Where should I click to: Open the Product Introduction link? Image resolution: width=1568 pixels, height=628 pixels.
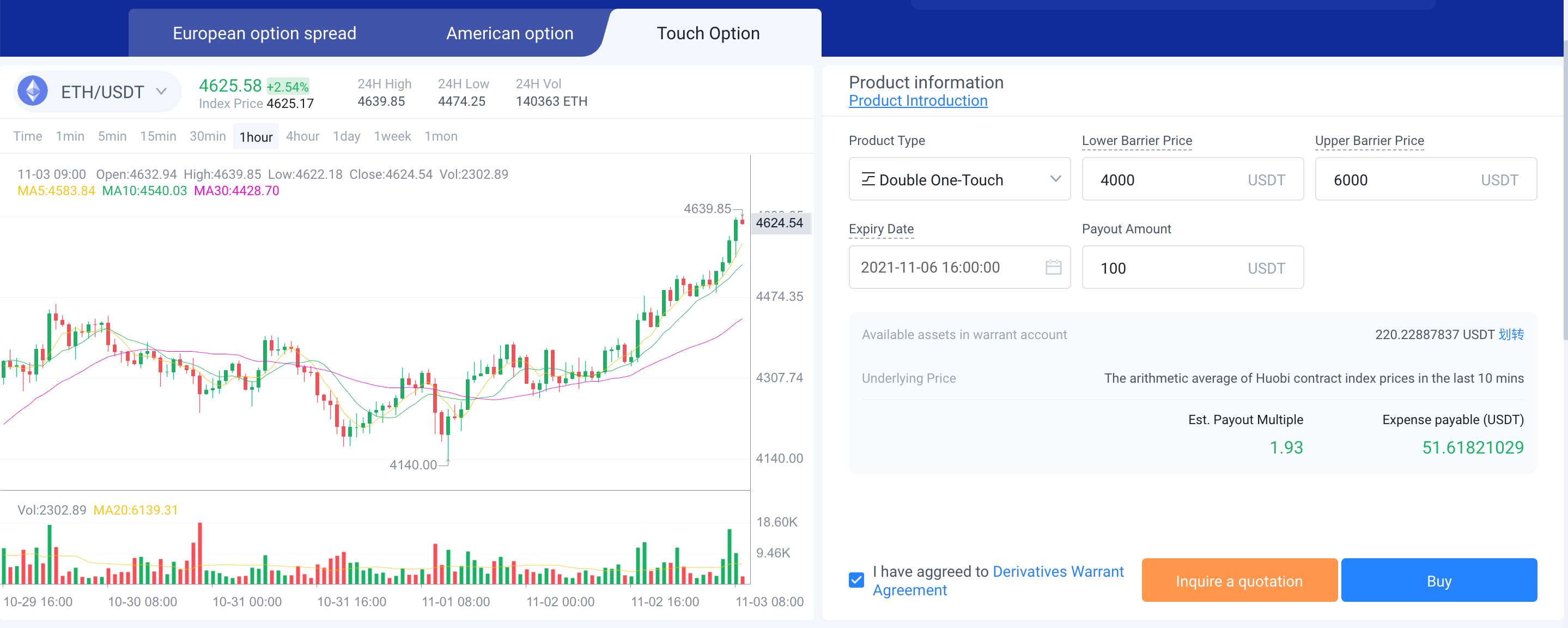pos(917,101)
